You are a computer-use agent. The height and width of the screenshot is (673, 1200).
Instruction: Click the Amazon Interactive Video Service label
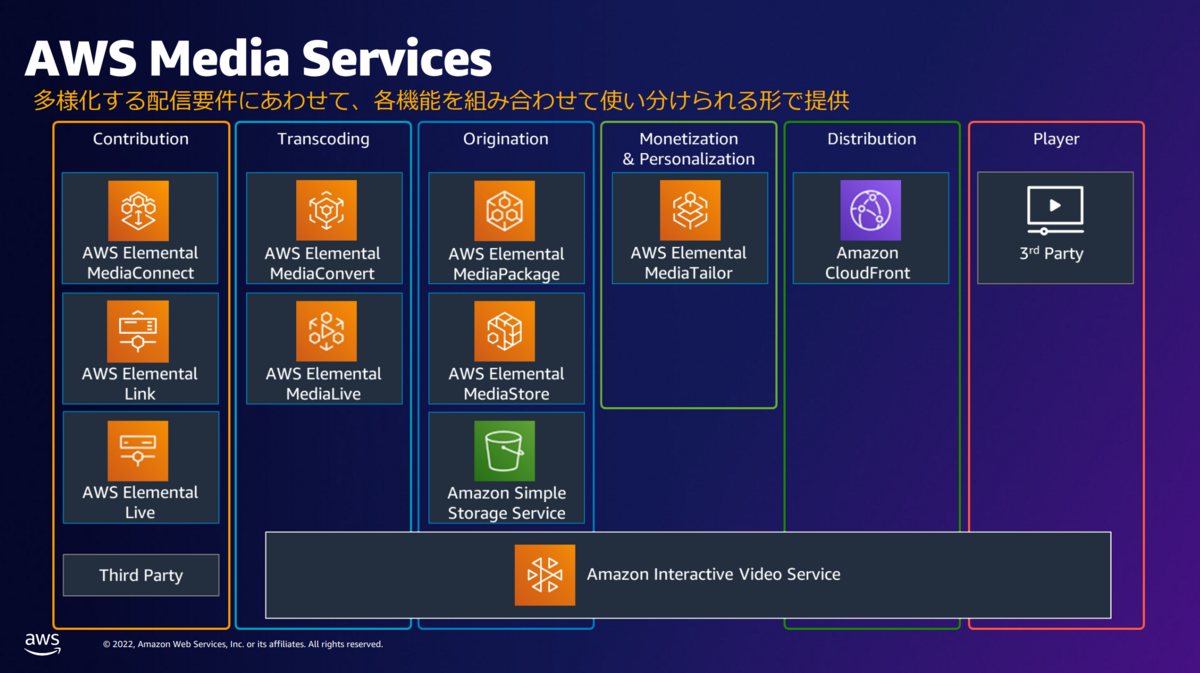pos(713,574)
